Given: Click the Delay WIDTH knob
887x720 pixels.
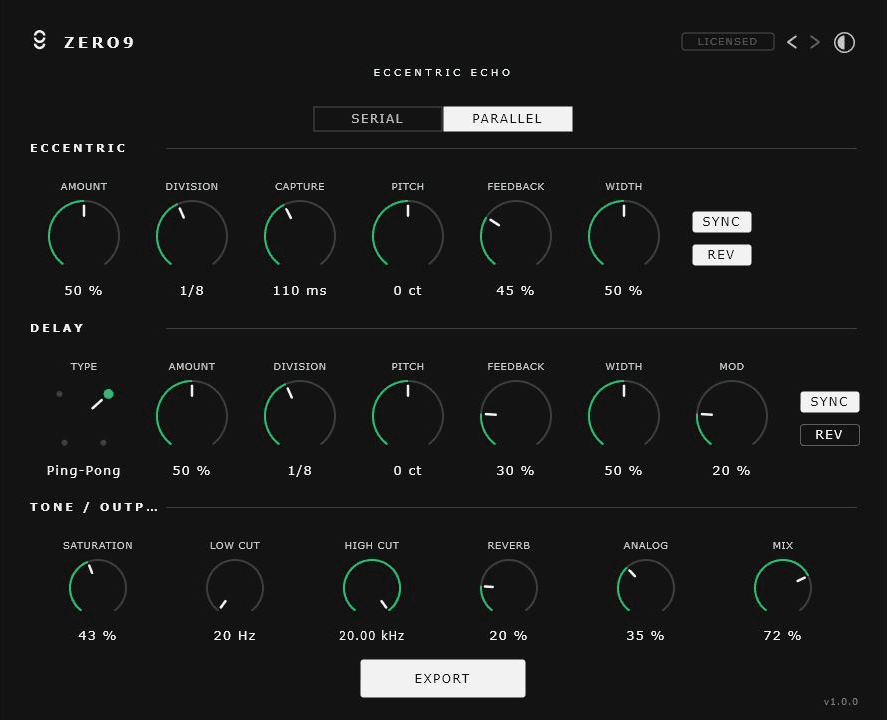Looking at the screenshot, I should click(624, 415).
